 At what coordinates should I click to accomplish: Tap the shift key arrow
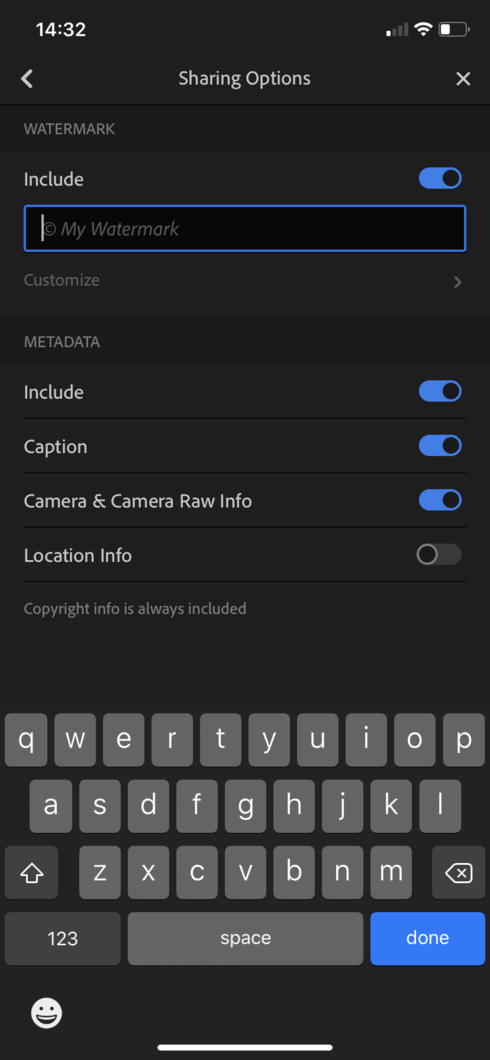(x=32, y=873)
